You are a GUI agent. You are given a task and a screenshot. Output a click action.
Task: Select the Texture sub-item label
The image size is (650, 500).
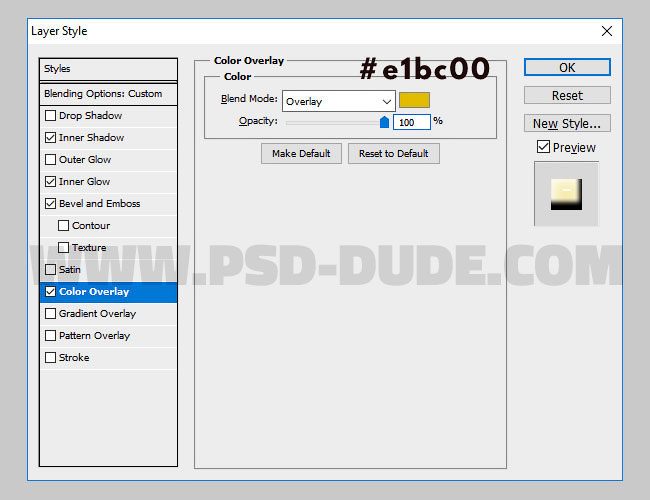[x=89, y=248]
